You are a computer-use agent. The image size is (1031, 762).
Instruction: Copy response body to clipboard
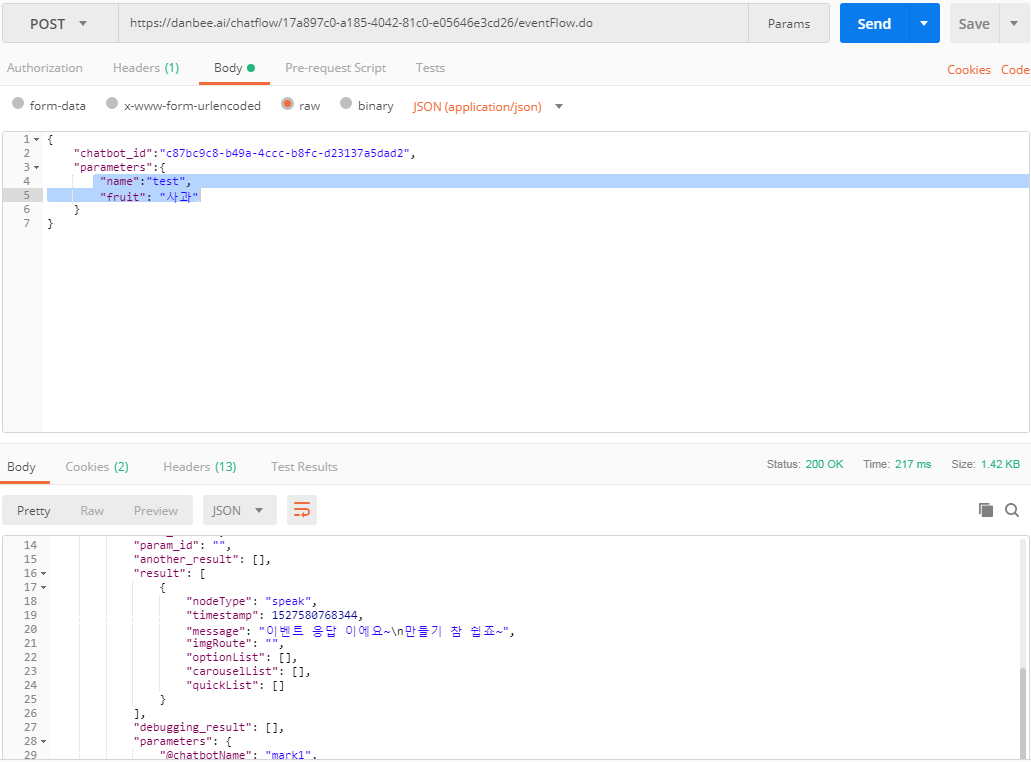click(x=986, y=510)
